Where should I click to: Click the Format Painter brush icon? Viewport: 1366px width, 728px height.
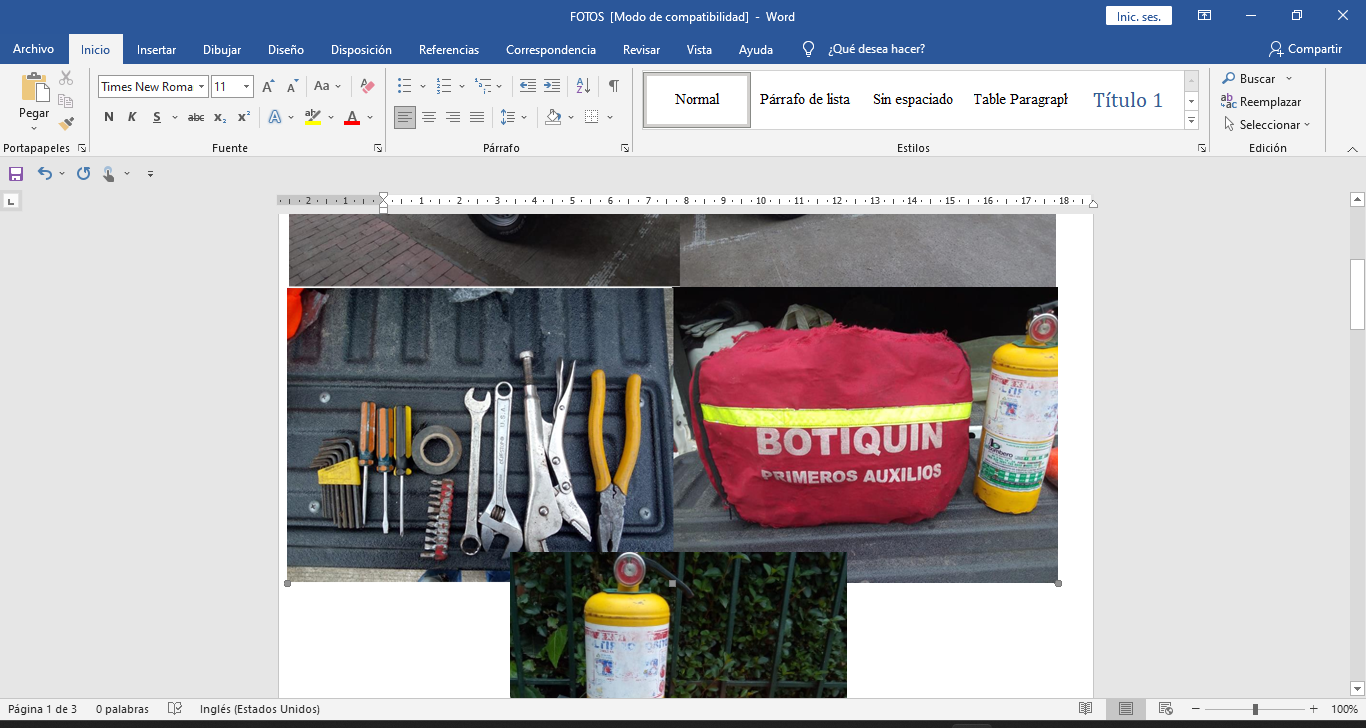[x=66, y=124]
